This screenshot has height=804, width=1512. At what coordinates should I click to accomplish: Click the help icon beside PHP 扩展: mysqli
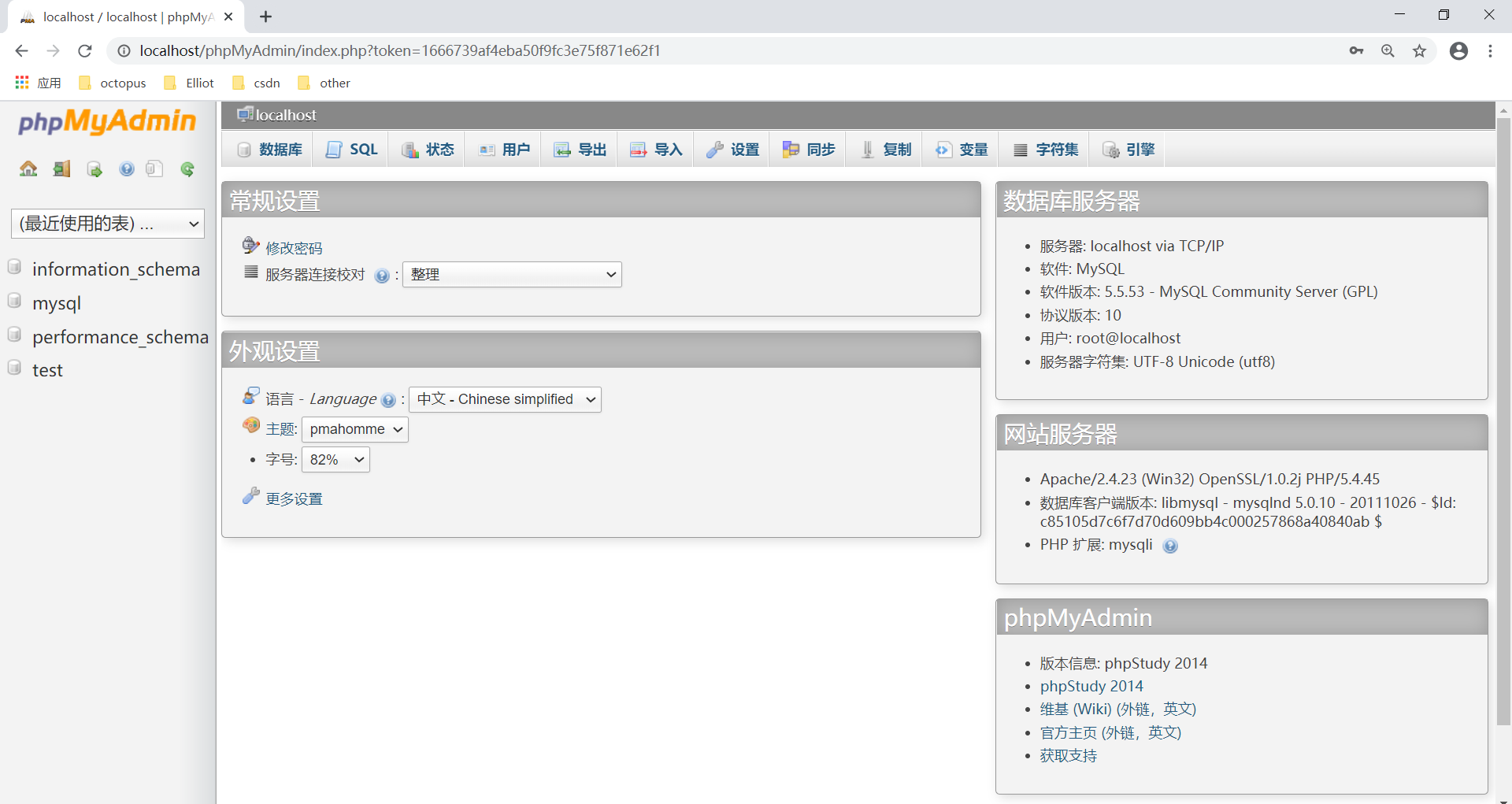click(x=1171, y=546)
